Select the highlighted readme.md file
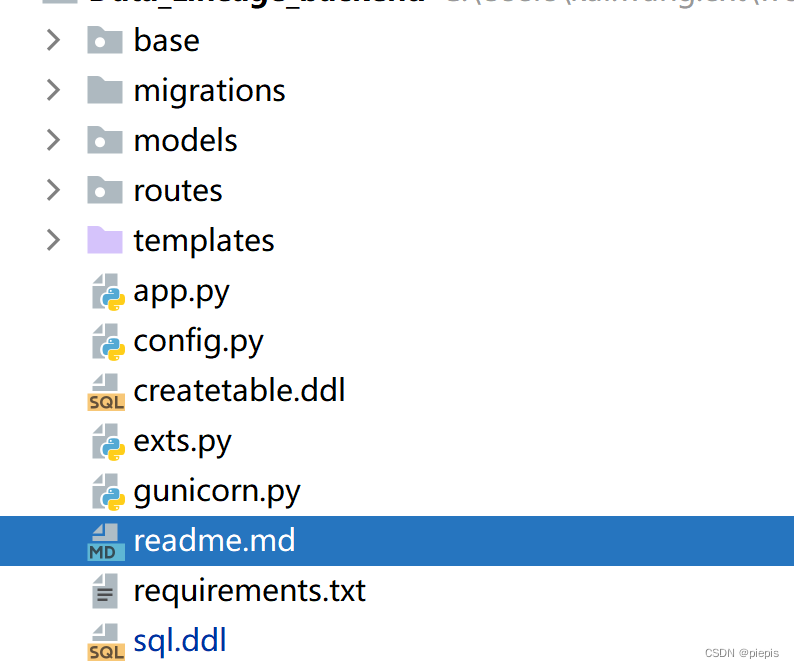 click(397, 541)
